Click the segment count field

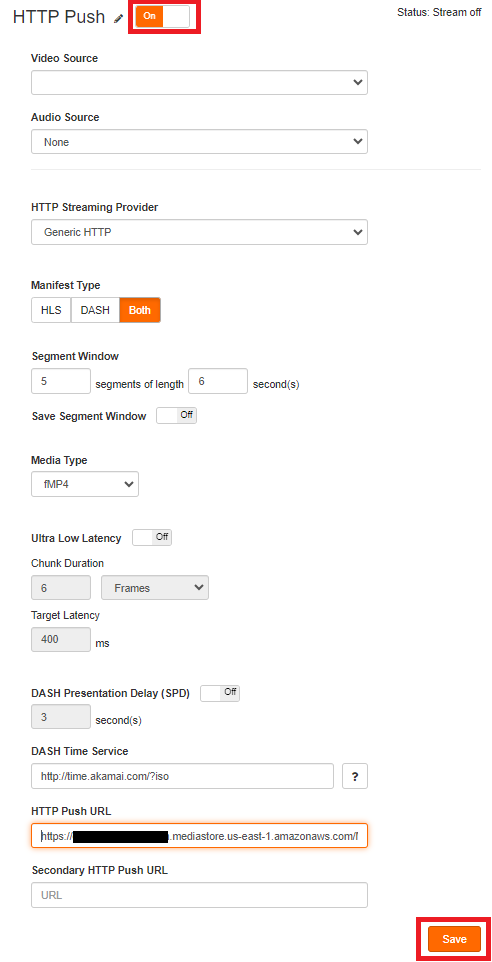pyautogui.click(x=61, y=381)
